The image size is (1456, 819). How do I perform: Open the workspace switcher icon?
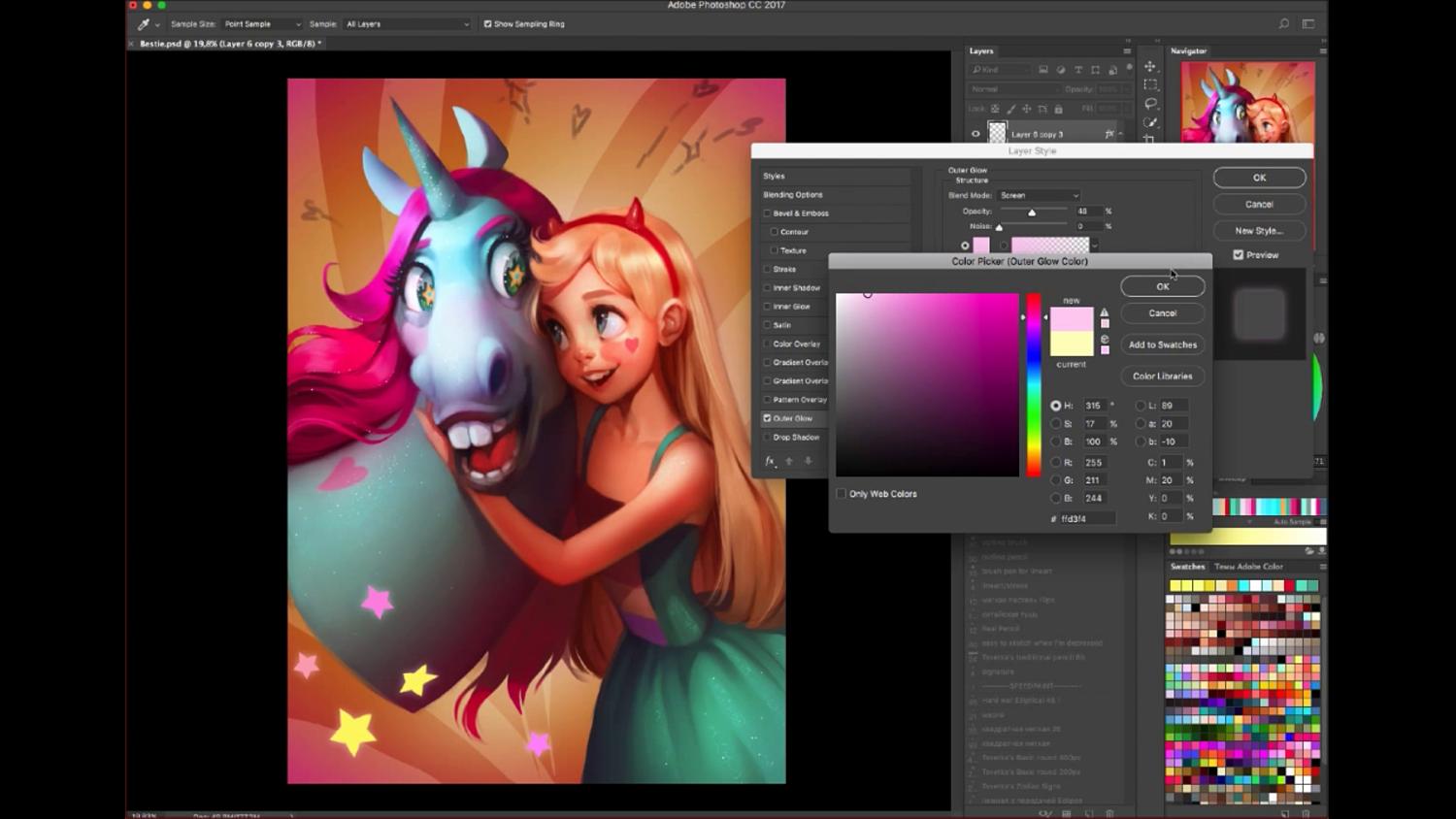pyautogui.click(x=1308, y=24)
